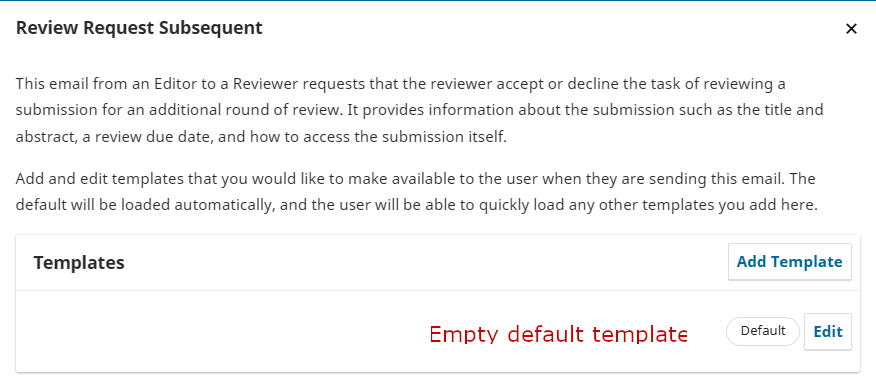Click the word automatically in second paragraph
Viewport: 876px width, 380px height.
pos(224,206)
